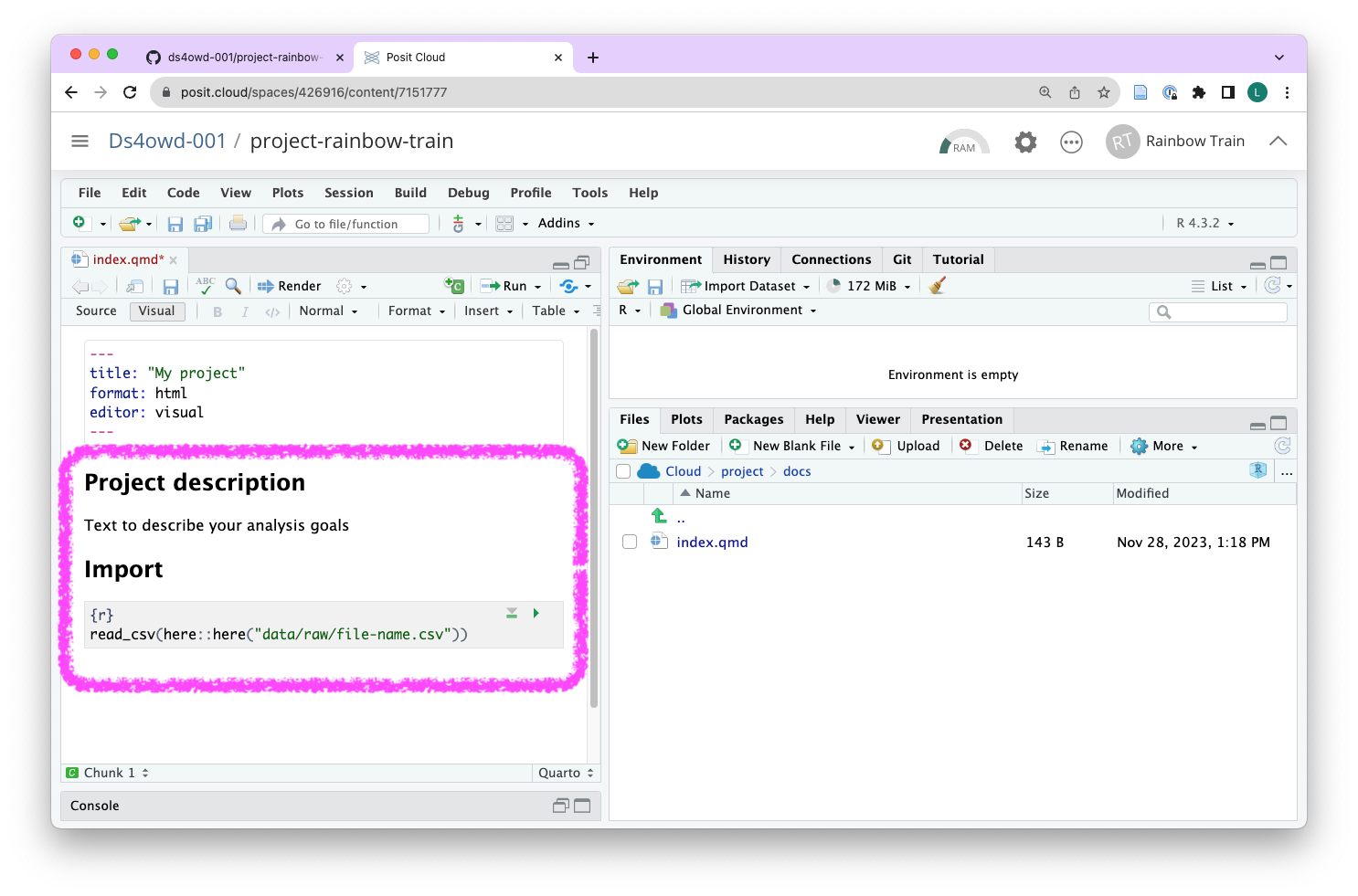The image size is (1358, 896).
Task: Click the Delete button in Files pane
Action: [x=992, y=446]
